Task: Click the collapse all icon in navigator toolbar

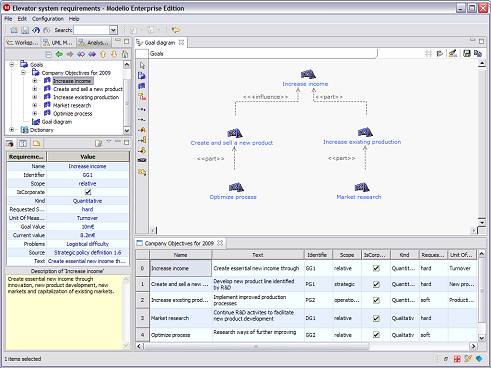Action: click(49, 55)
